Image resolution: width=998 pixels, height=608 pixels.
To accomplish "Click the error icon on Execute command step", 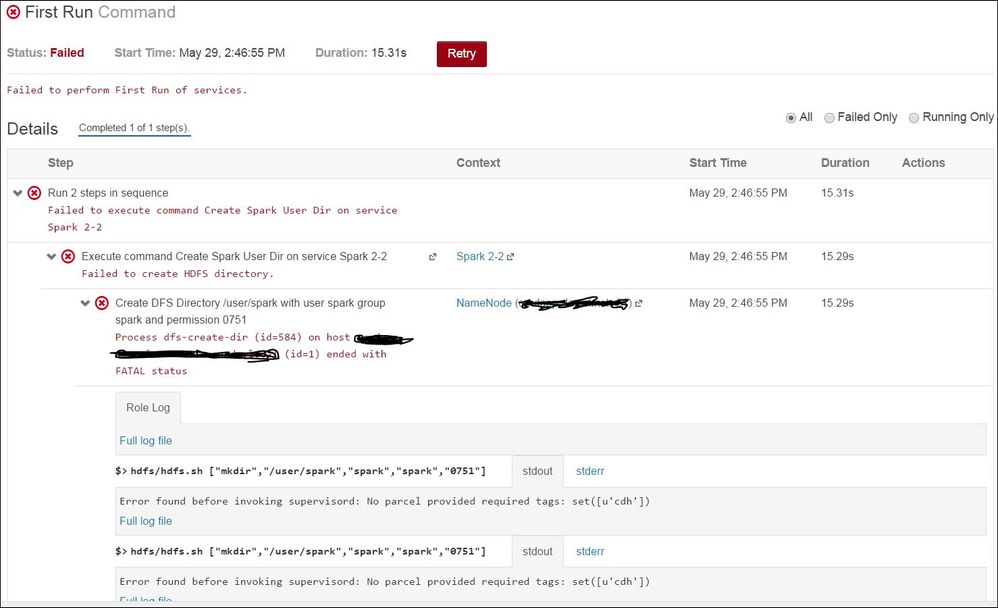I will pos(67,256).
